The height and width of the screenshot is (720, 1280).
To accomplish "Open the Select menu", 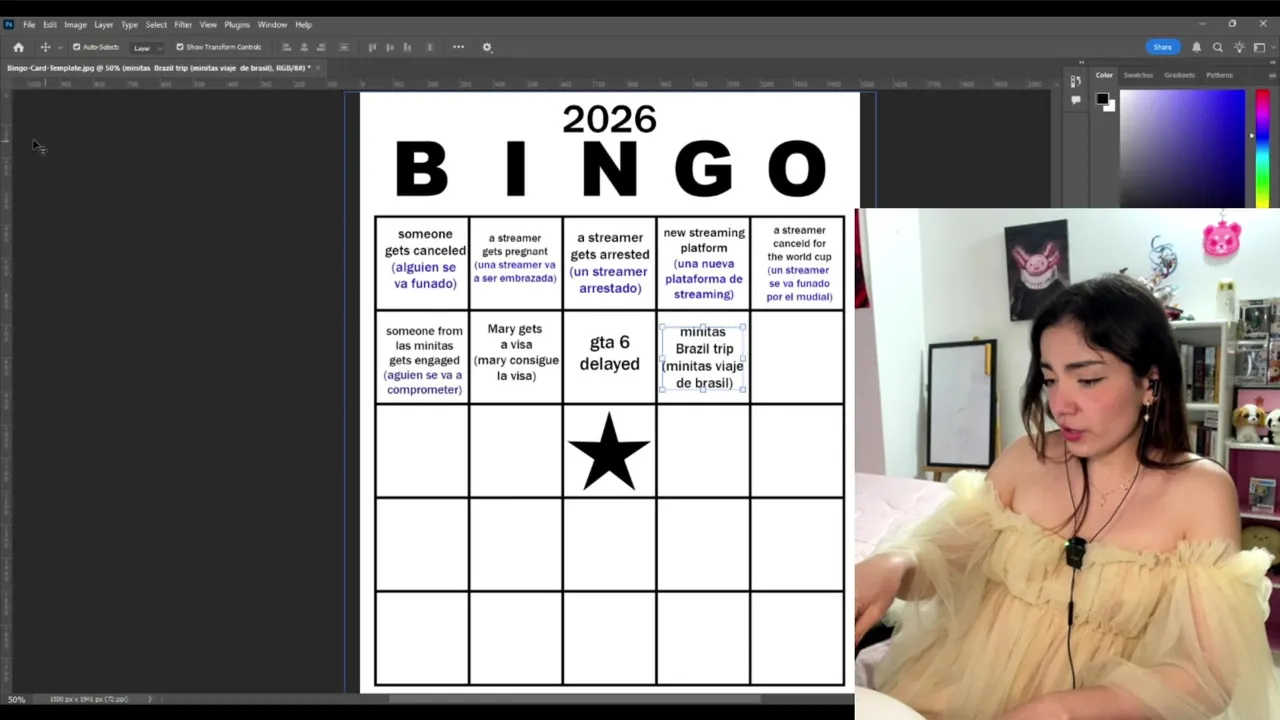I will point(156,24).
